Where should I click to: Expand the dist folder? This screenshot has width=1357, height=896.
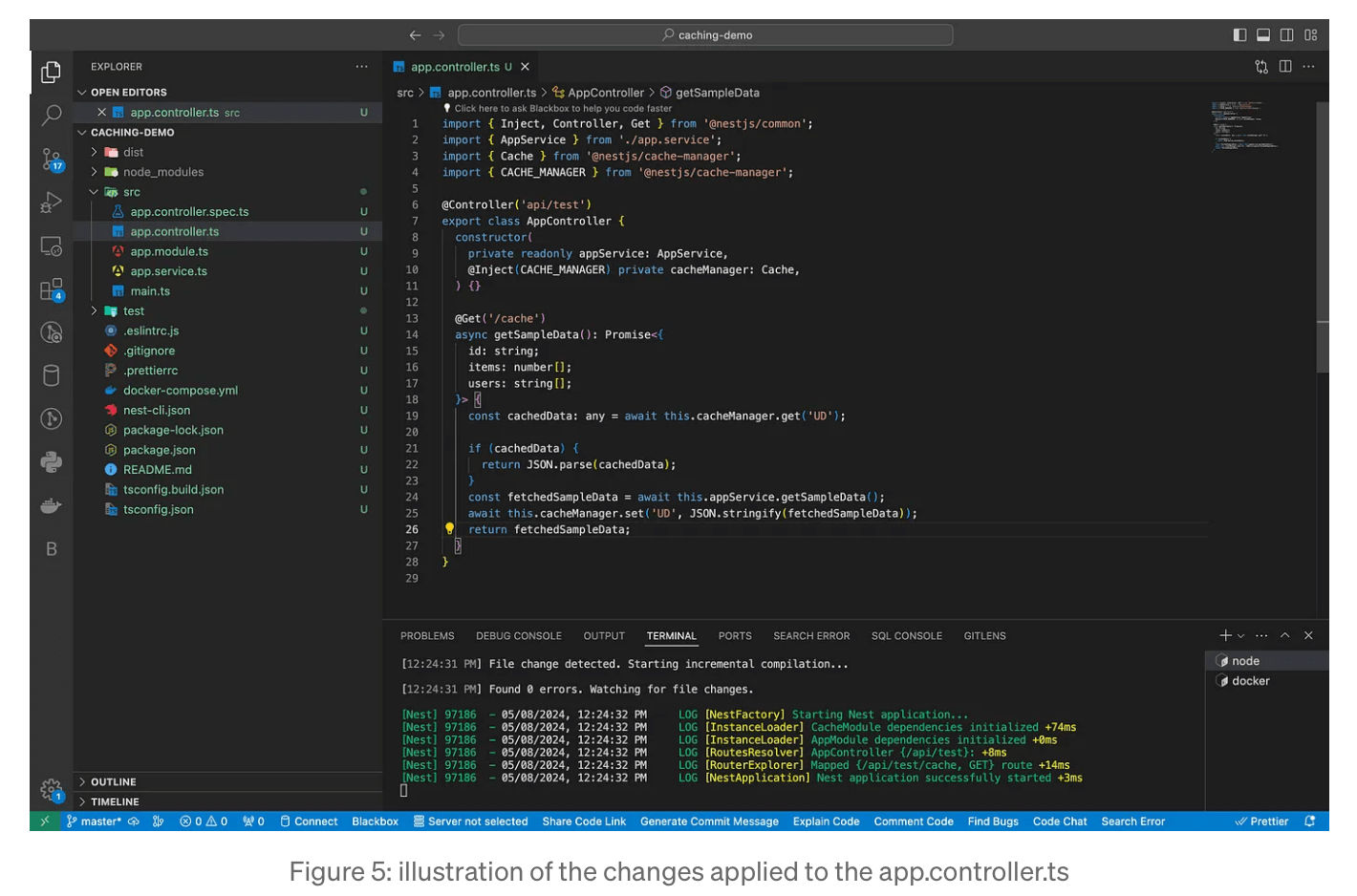tap(227, 152)
